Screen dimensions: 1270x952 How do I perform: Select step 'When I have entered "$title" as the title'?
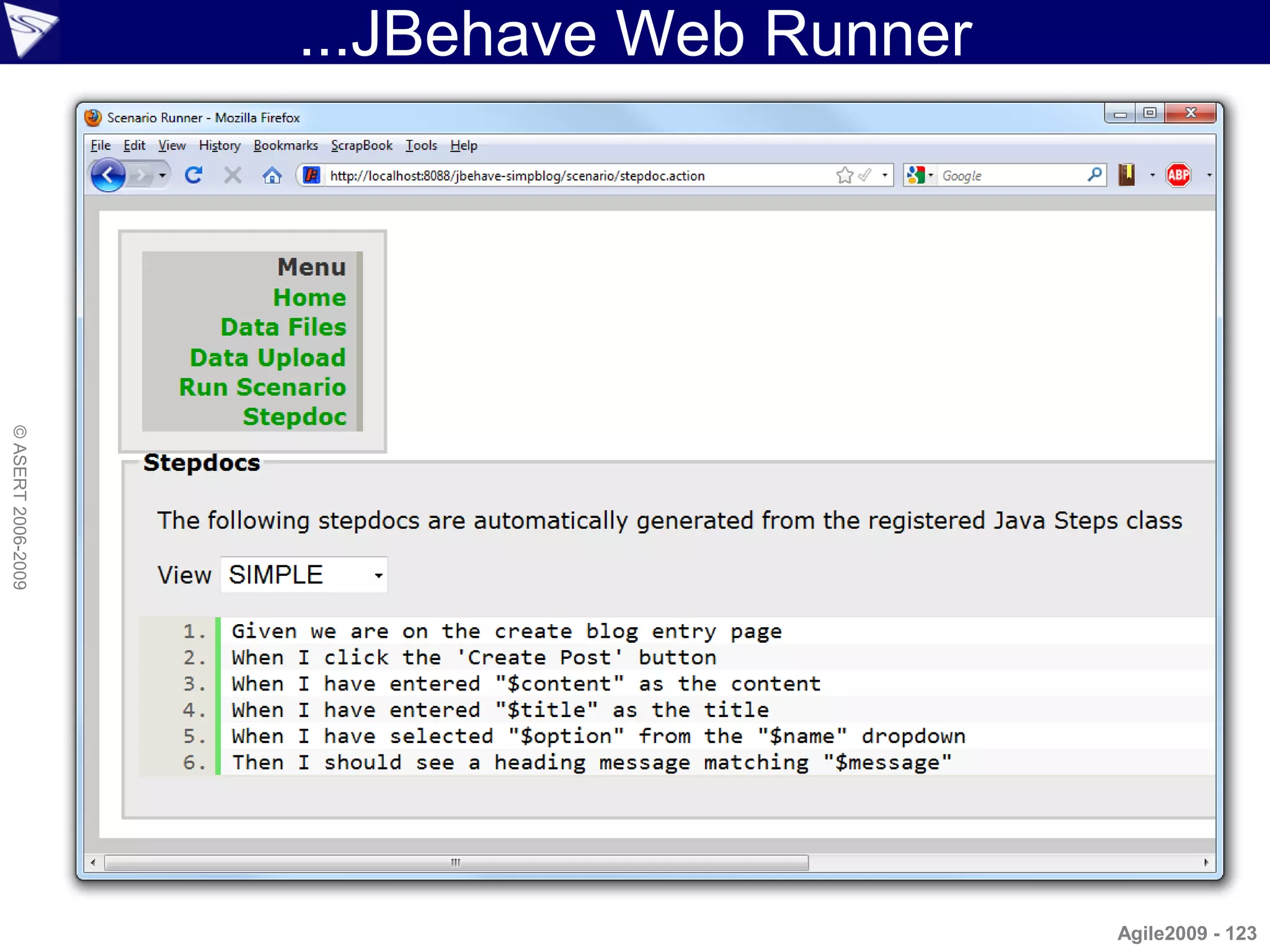click(x=500, y=710)
